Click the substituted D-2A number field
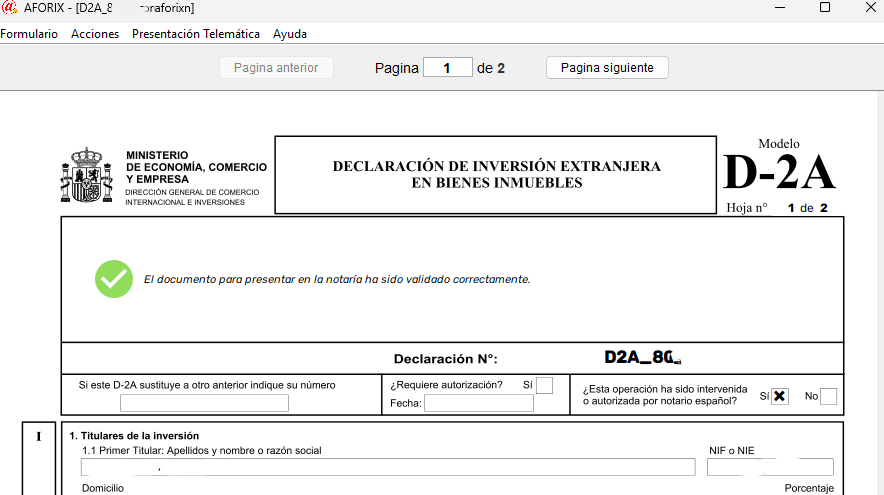Screen dimensions: 884x495 pos(204,403)
